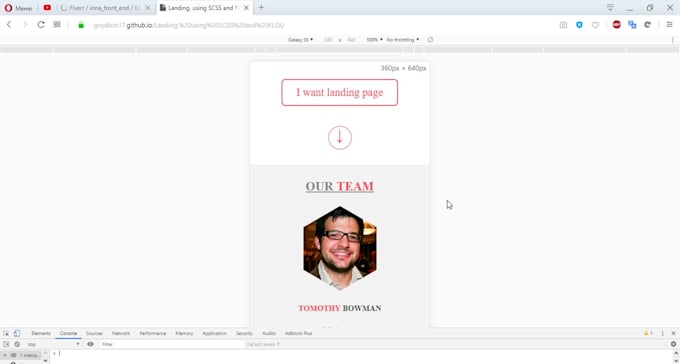Open the No throttling dropdown

coord(402,39)
